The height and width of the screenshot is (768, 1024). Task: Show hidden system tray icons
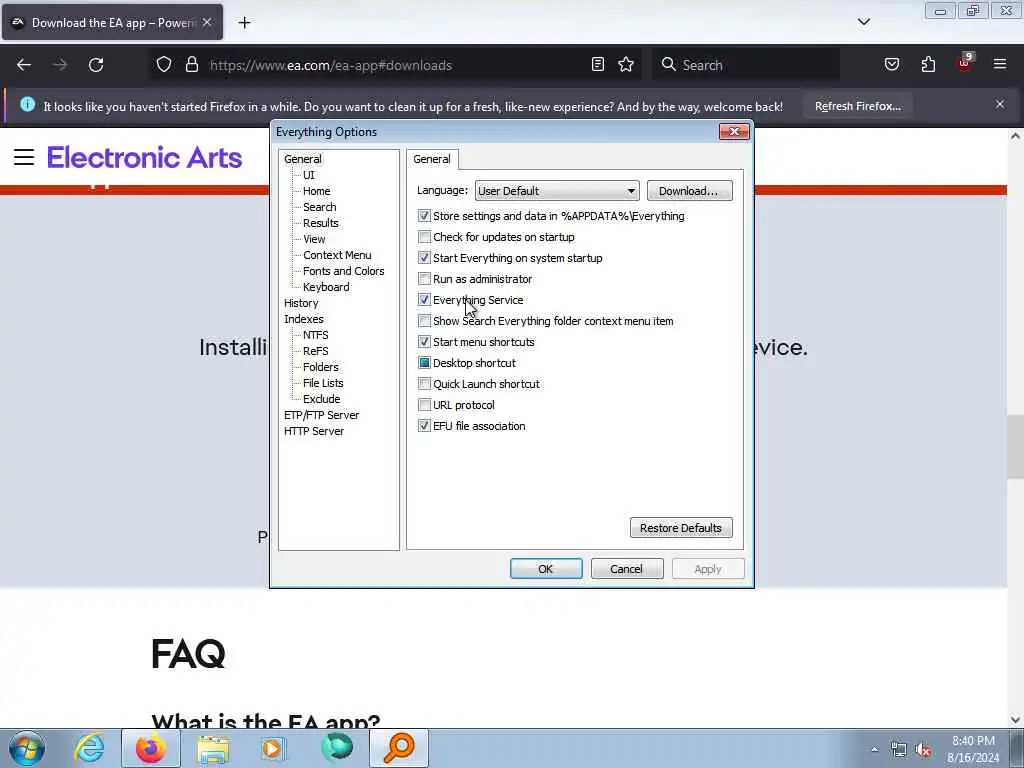point(874,749)
